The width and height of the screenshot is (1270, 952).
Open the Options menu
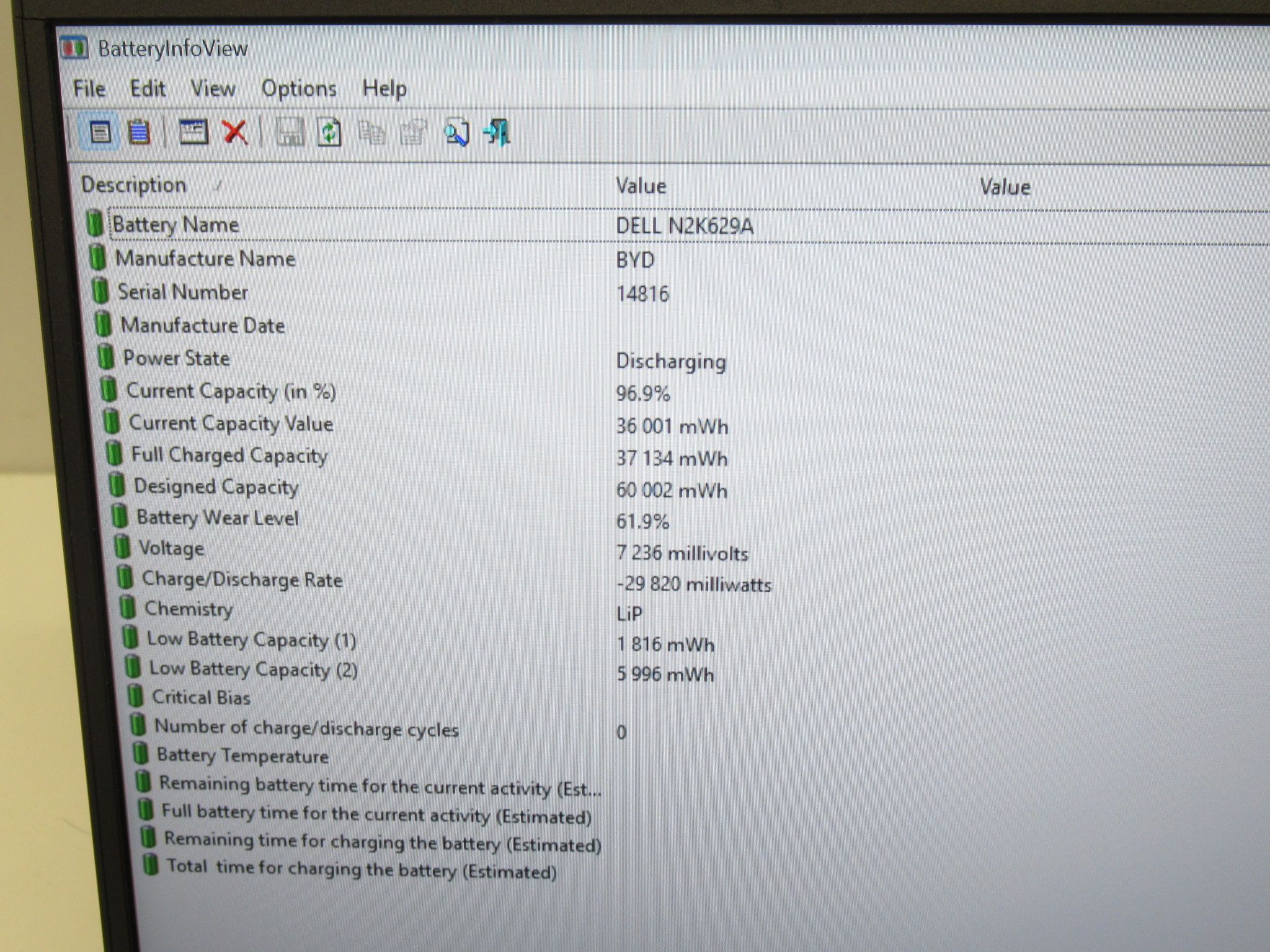[299, 89]
